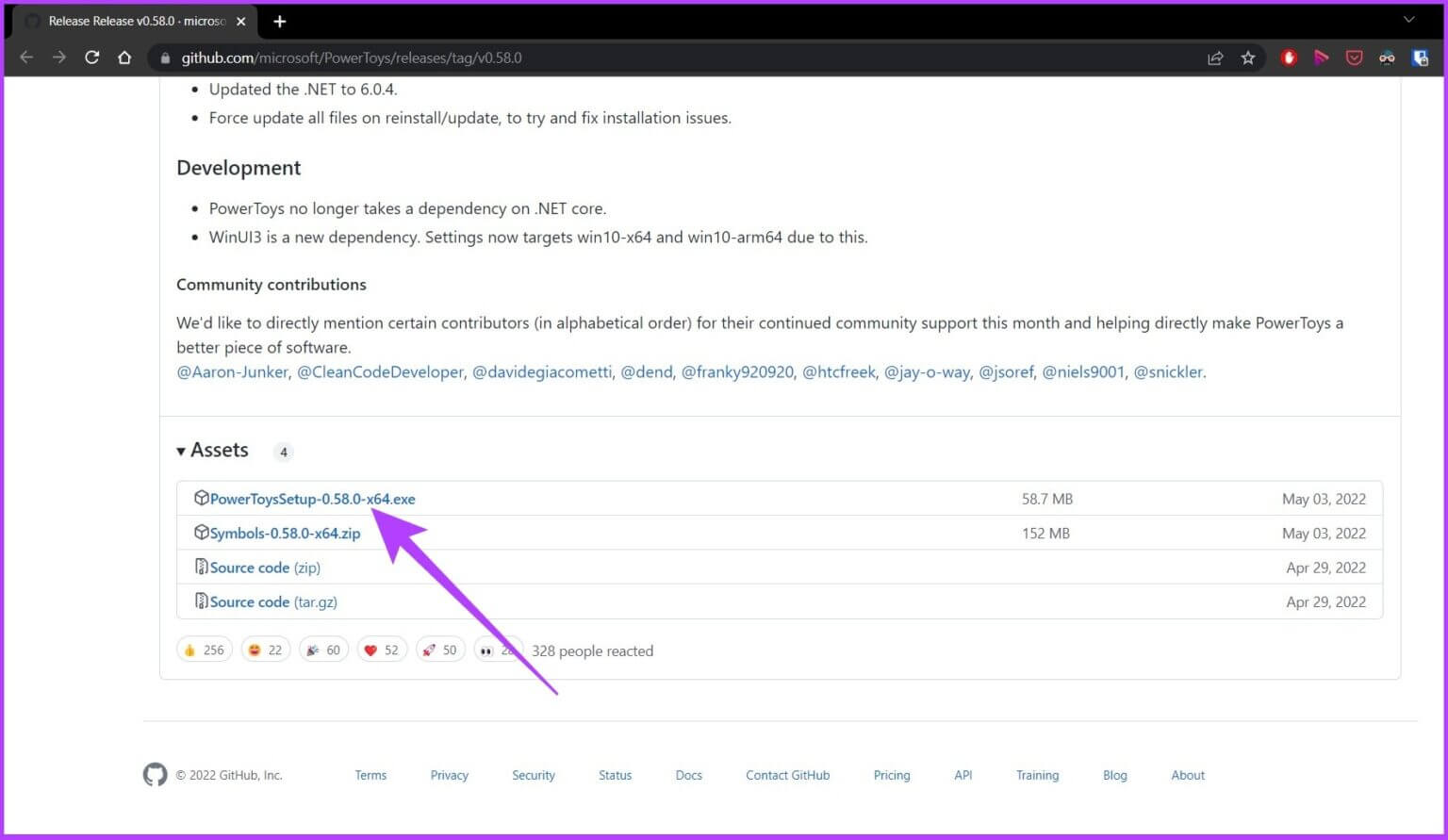
Task: Click the 152 MB file size
Action: 1045,533
